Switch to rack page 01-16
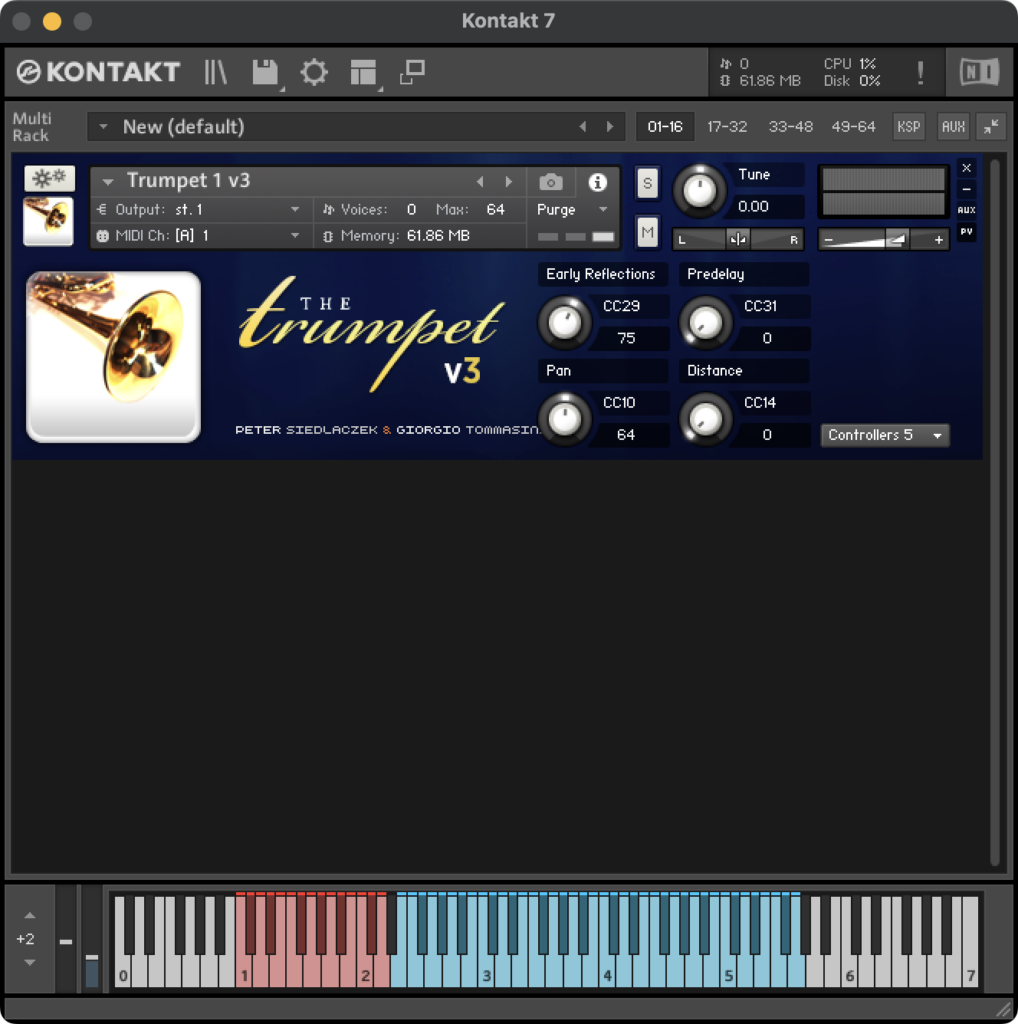 (665, 126)
